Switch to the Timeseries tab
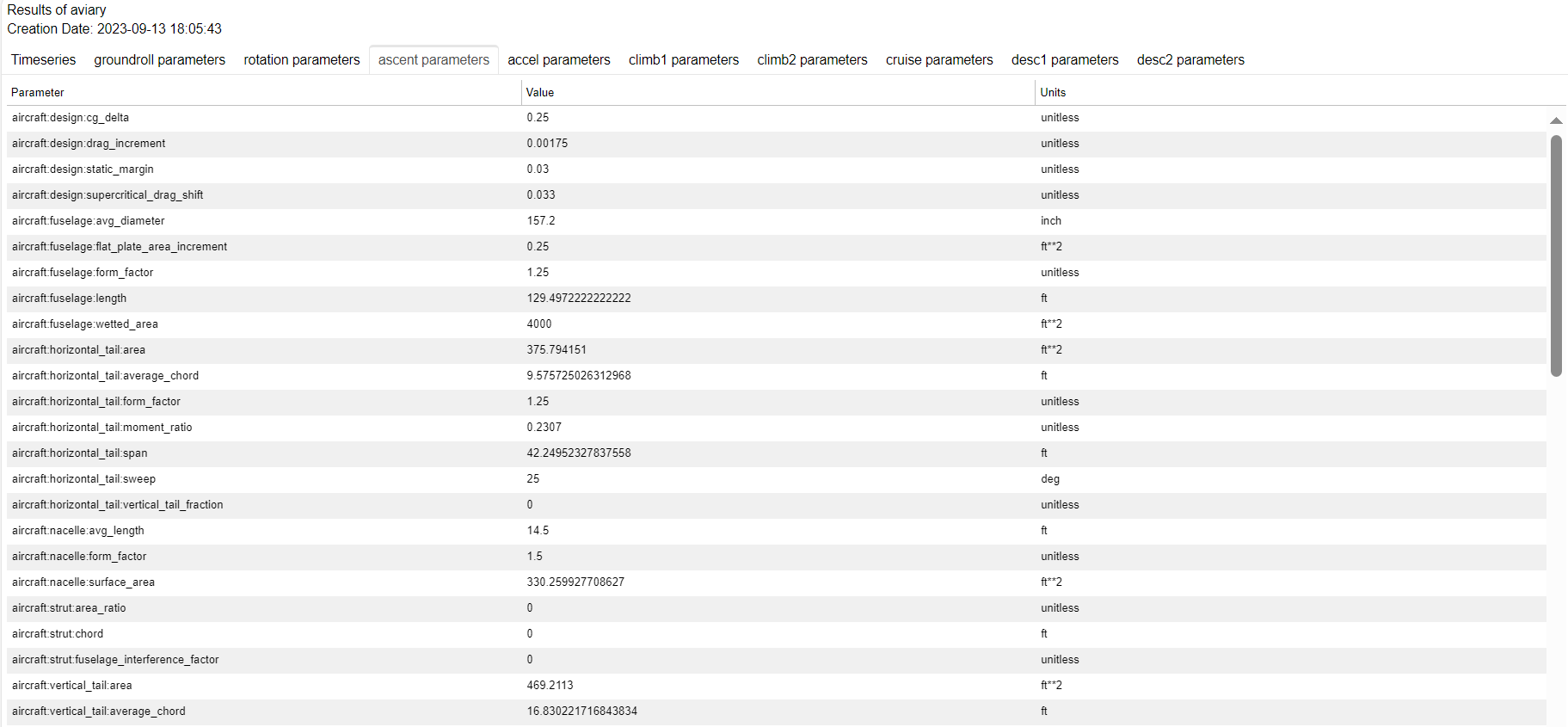 click(43, 59)
